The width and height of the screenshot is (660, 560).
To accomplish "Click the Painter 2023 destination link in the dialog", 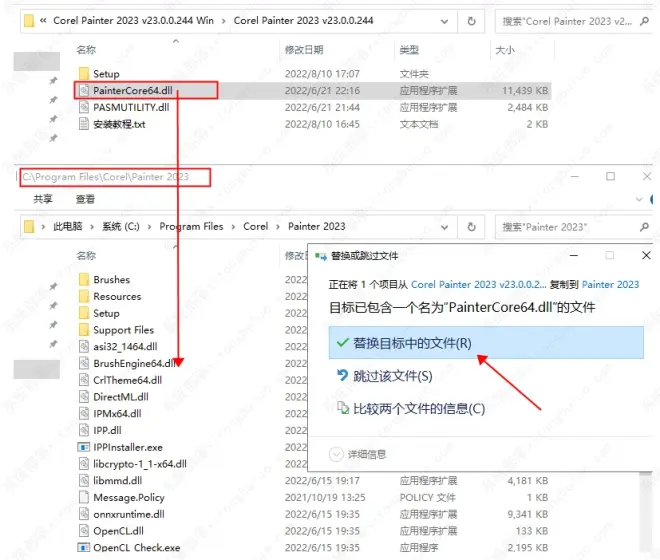I will click(x=610, y=285).
